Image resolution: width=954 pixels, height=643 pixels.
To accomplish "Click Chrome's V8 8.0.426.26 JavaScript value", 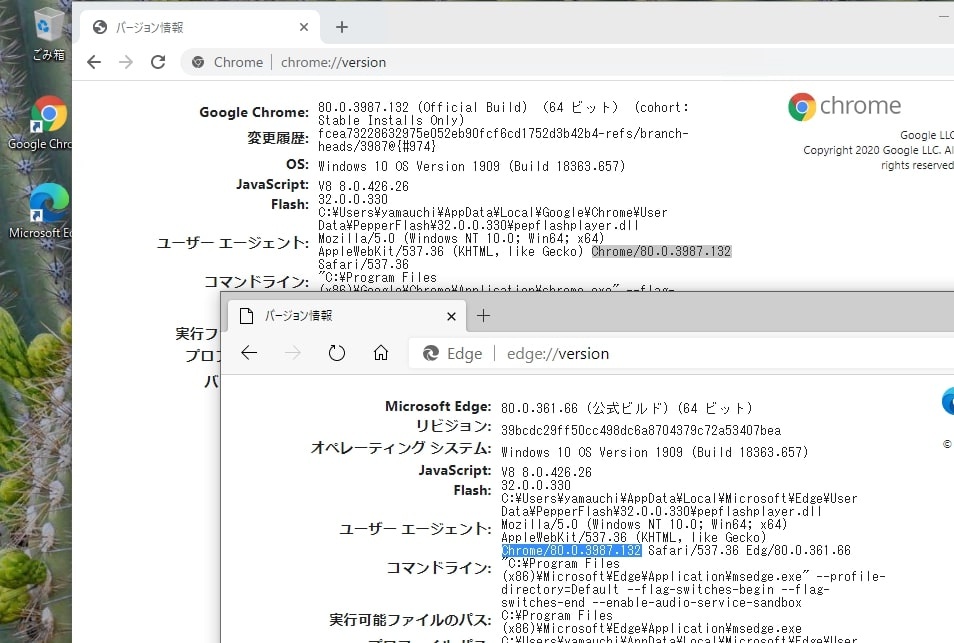I will [363, 186].
